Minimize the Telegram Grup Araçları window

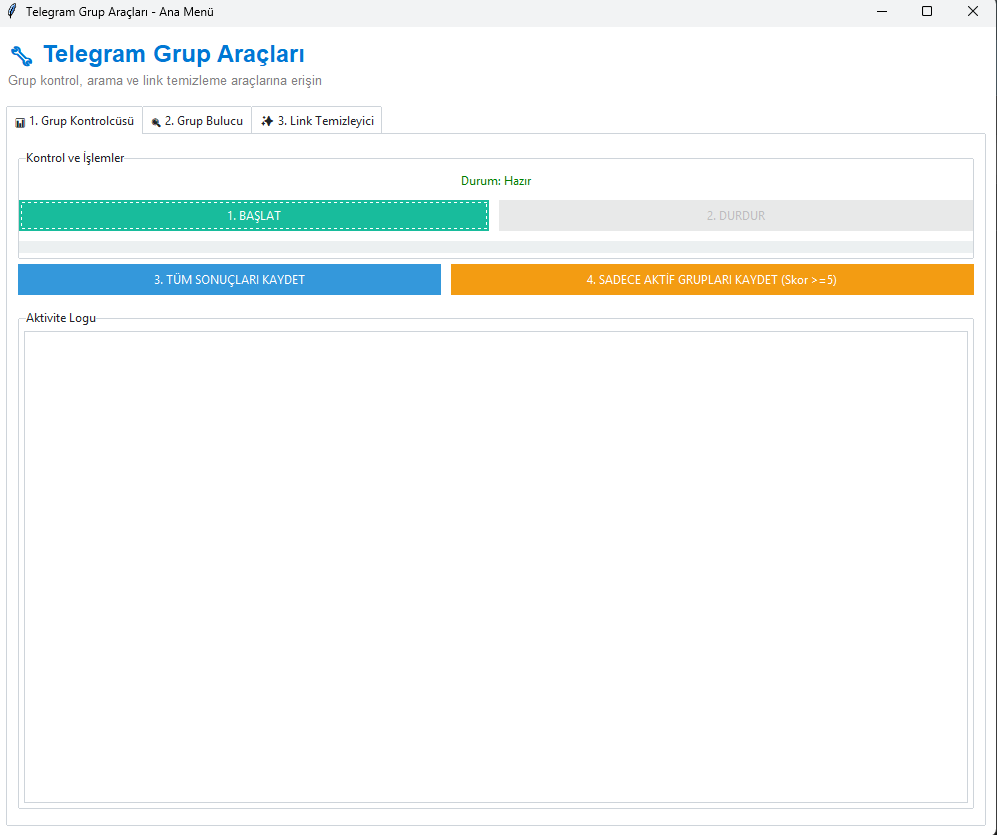pos(882,12)
